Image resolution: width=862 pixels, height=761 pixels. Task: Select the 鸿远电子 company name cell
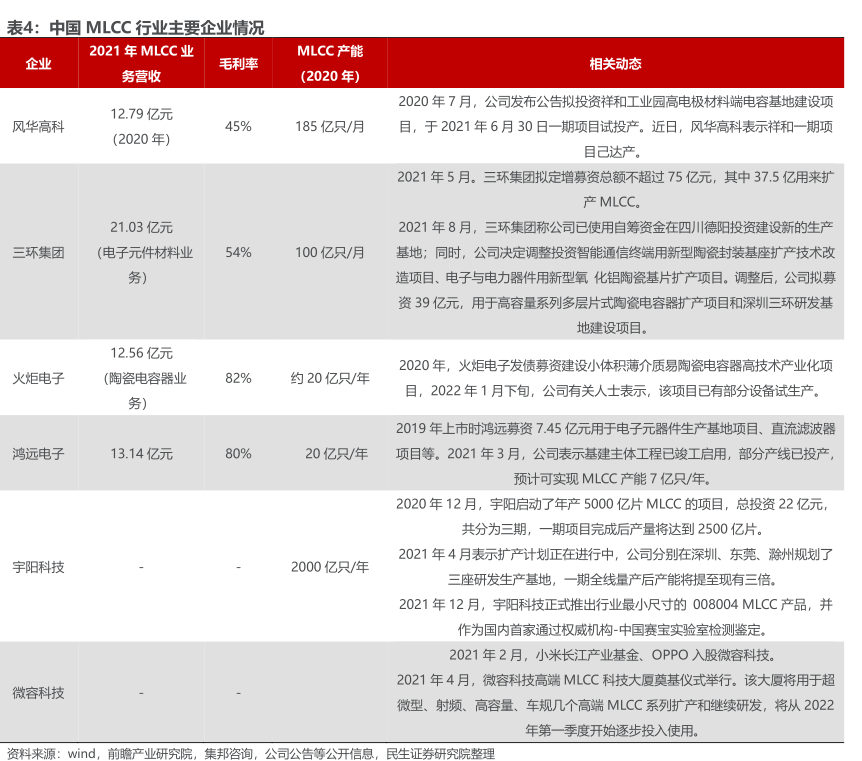click(38, 453)
